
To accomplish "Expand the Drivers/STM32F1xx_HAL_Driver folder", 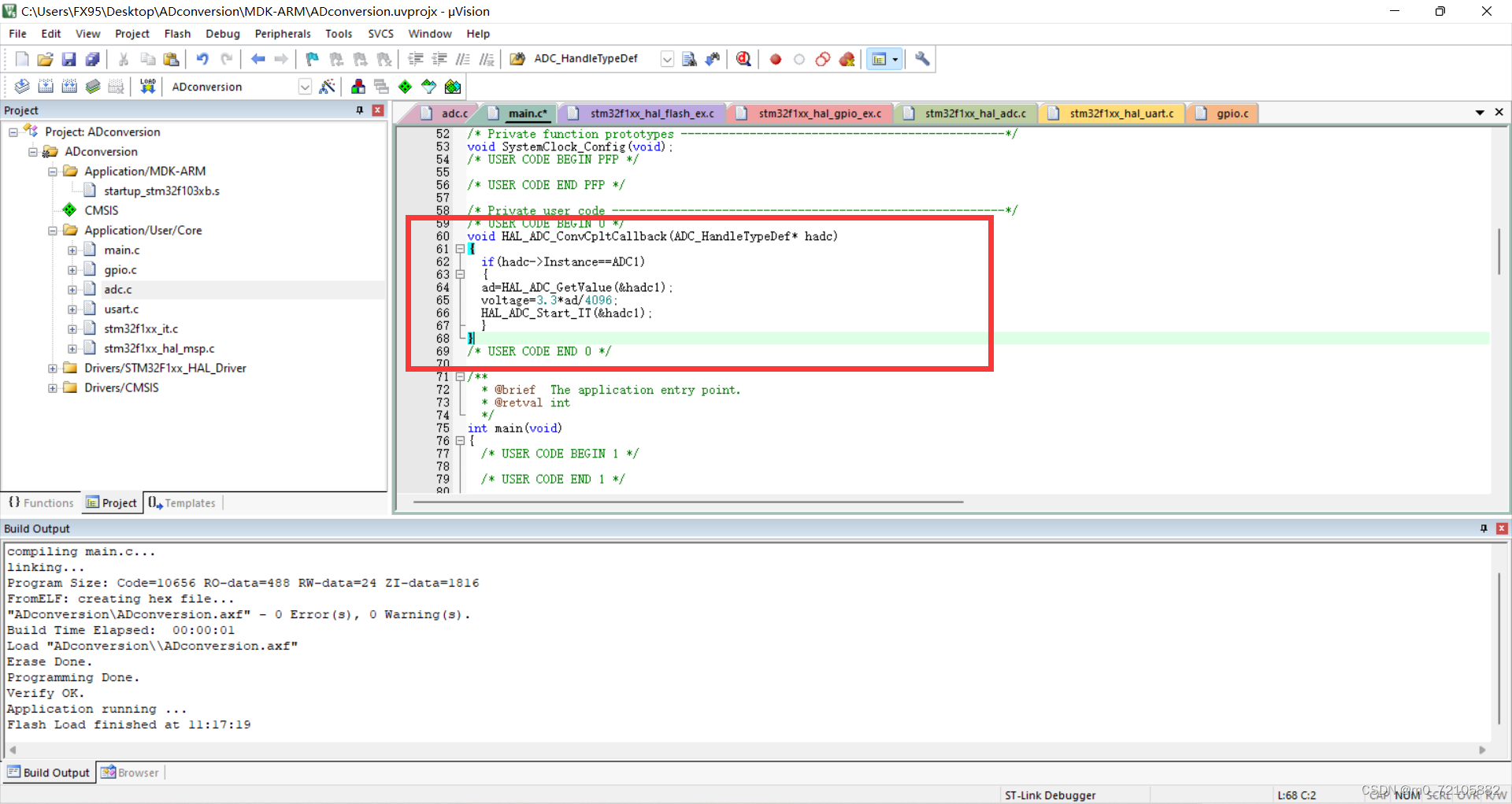I will tap(52, 368).
